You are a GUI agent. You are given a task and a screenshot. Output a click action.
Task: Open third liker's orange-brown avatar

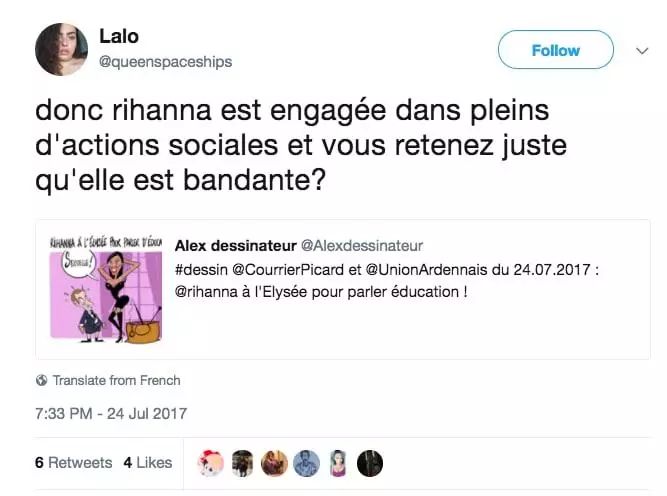point(274,463)
